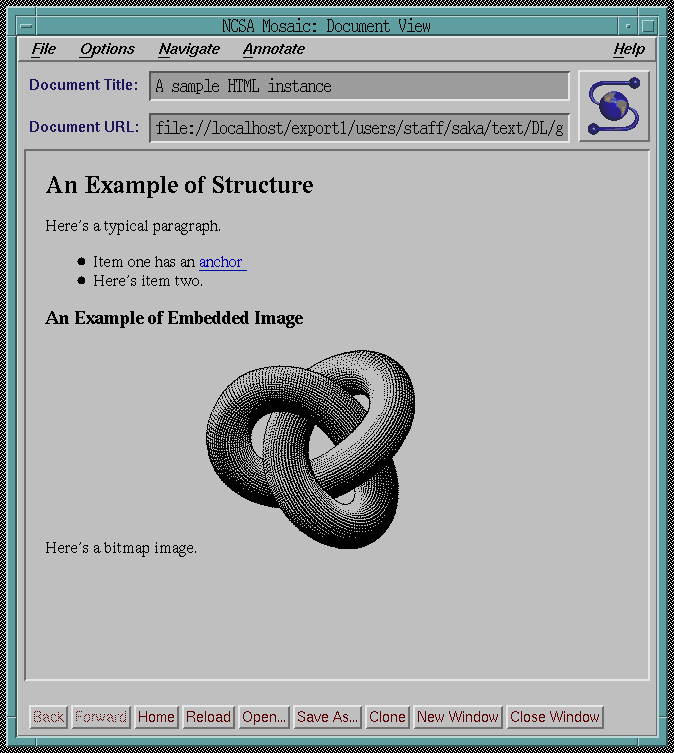Open the File menu

43,49
